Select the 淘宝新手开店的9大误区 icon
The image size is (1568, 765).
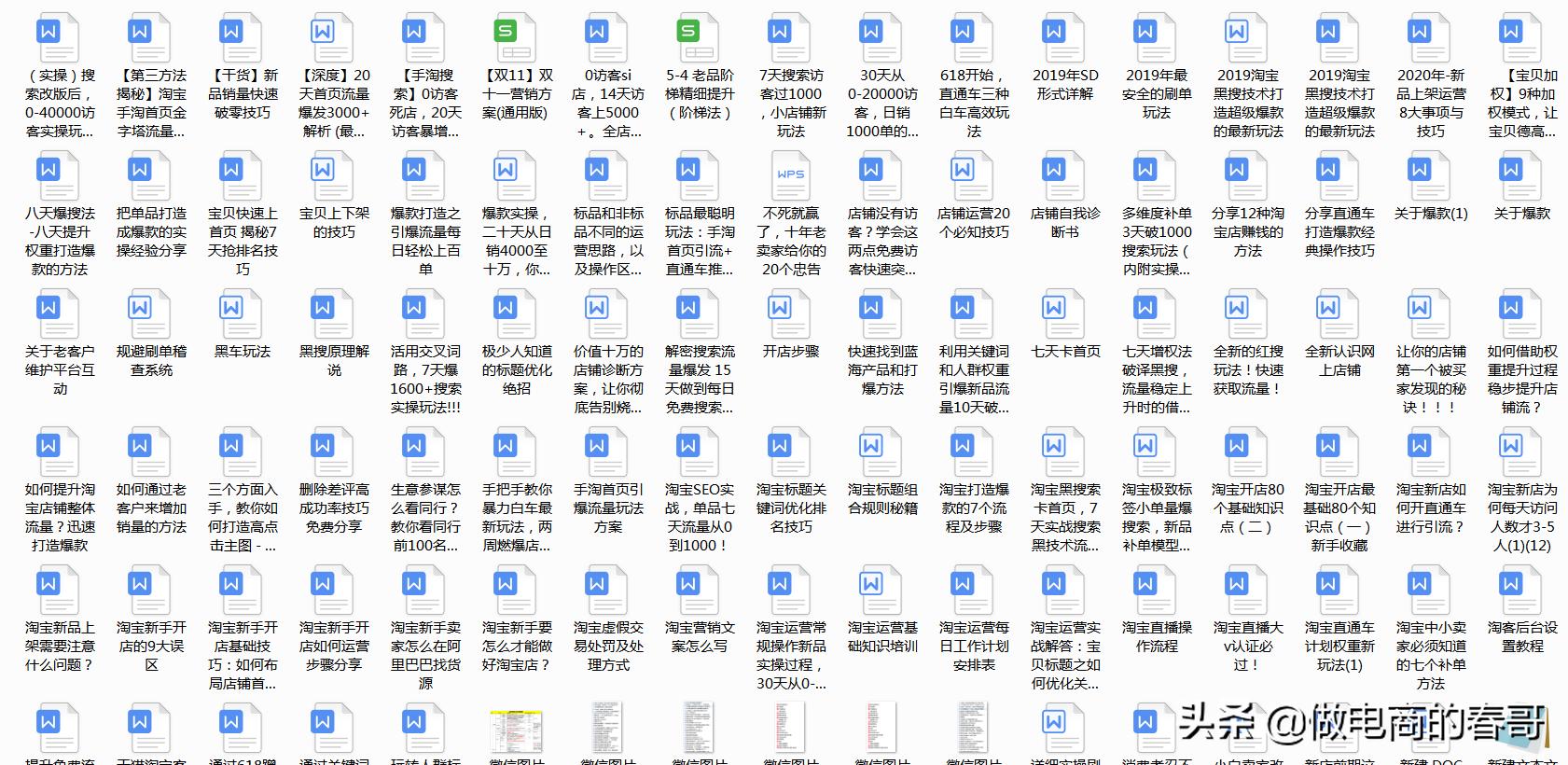click(151, 591)
